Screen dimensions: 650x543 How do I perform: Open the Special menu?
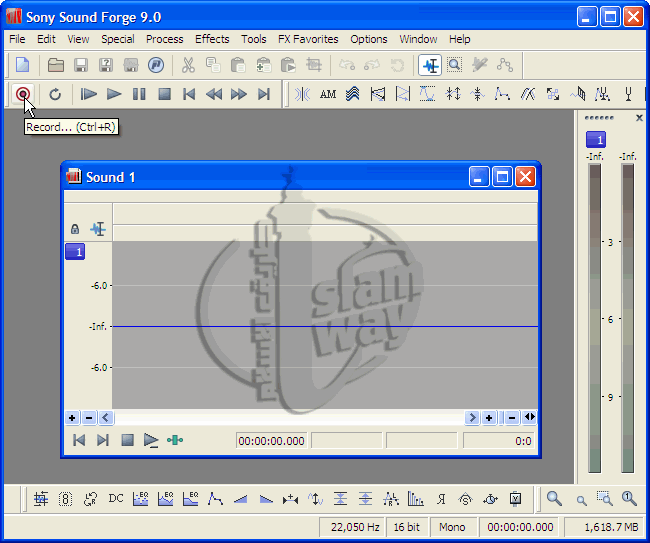click(x=118, y=39)
